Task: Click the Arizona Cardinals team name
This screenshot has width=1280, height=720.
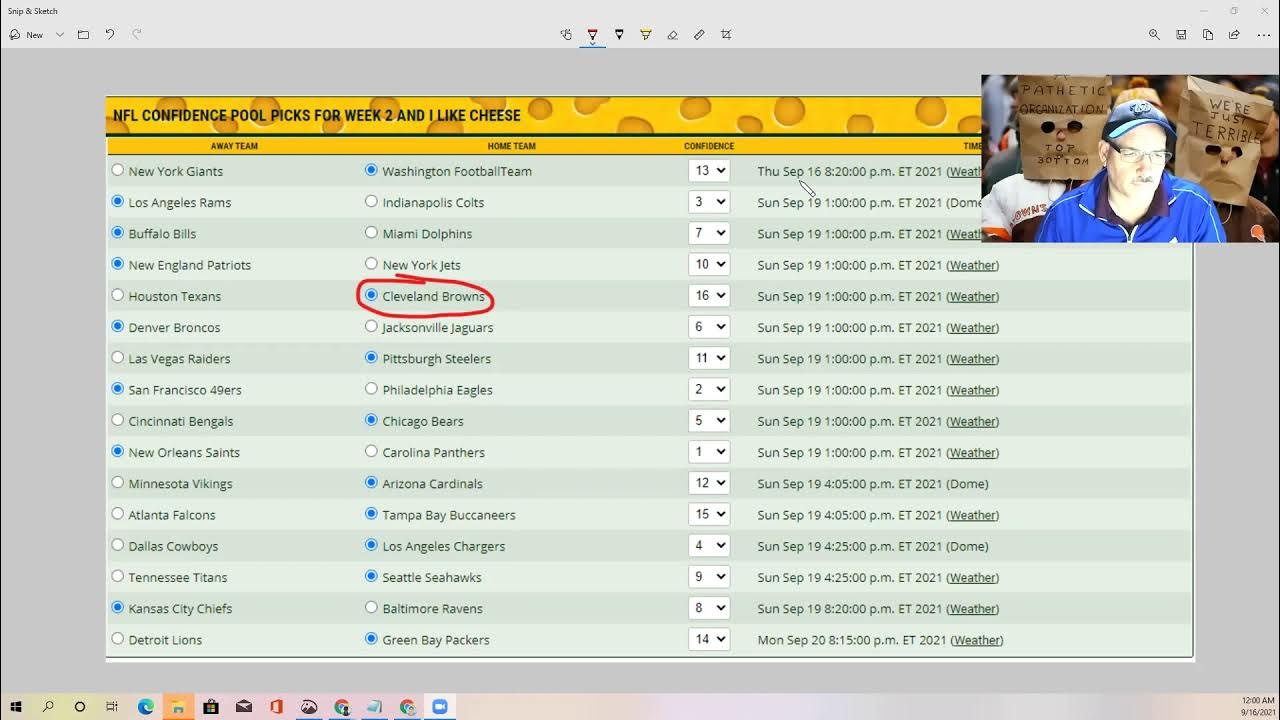Action: coord(432,484)
